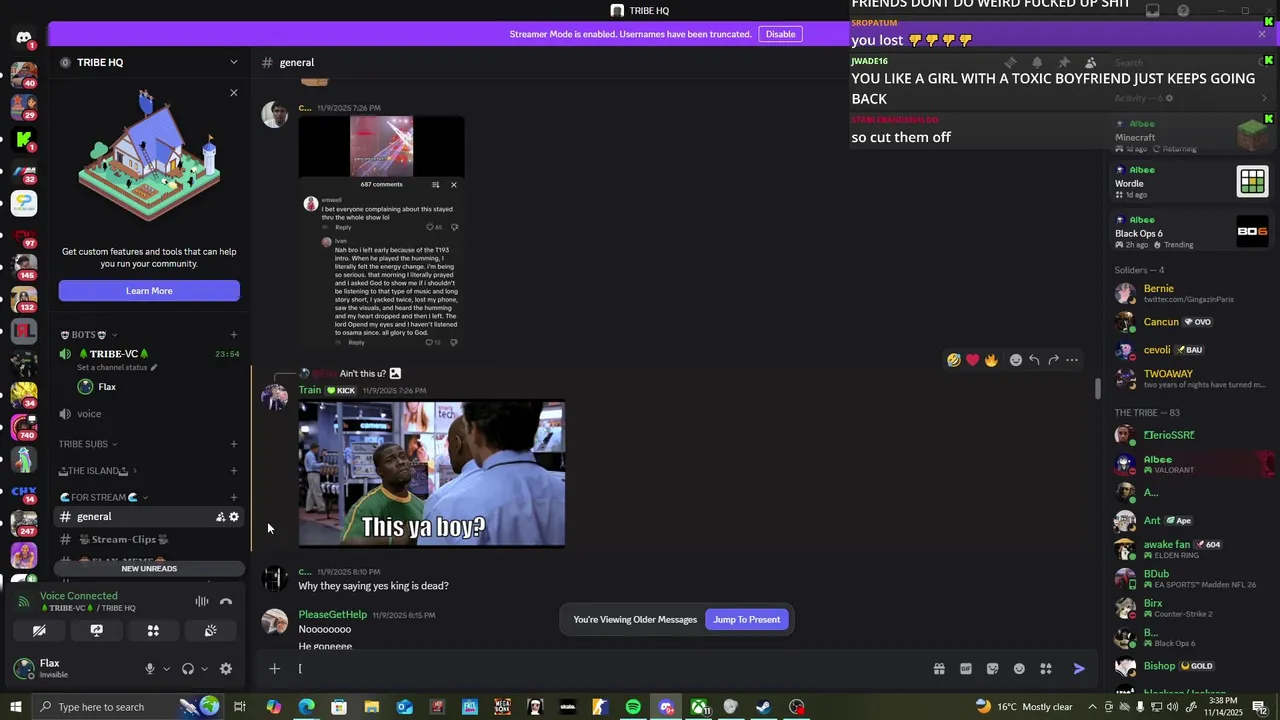Open the soundboard in voice panel
This screenshot has height=720, width=1280.
[x=210, y=631]
